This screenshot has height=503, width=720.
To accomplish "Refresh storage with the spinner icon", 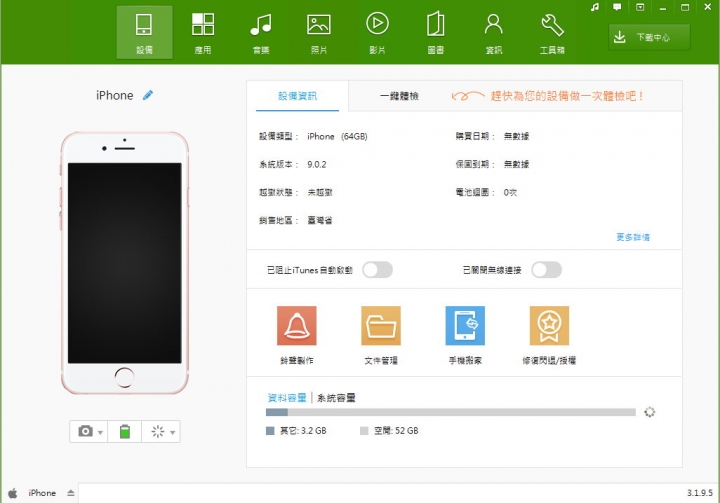I will [x=649, y=412].
